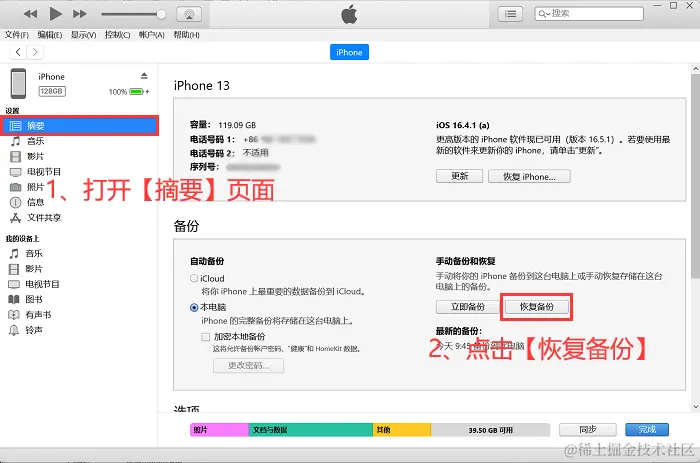Screen dimensions: 700x463
Task: Open the 文件(F) menu
Action: tap(17, 35)
